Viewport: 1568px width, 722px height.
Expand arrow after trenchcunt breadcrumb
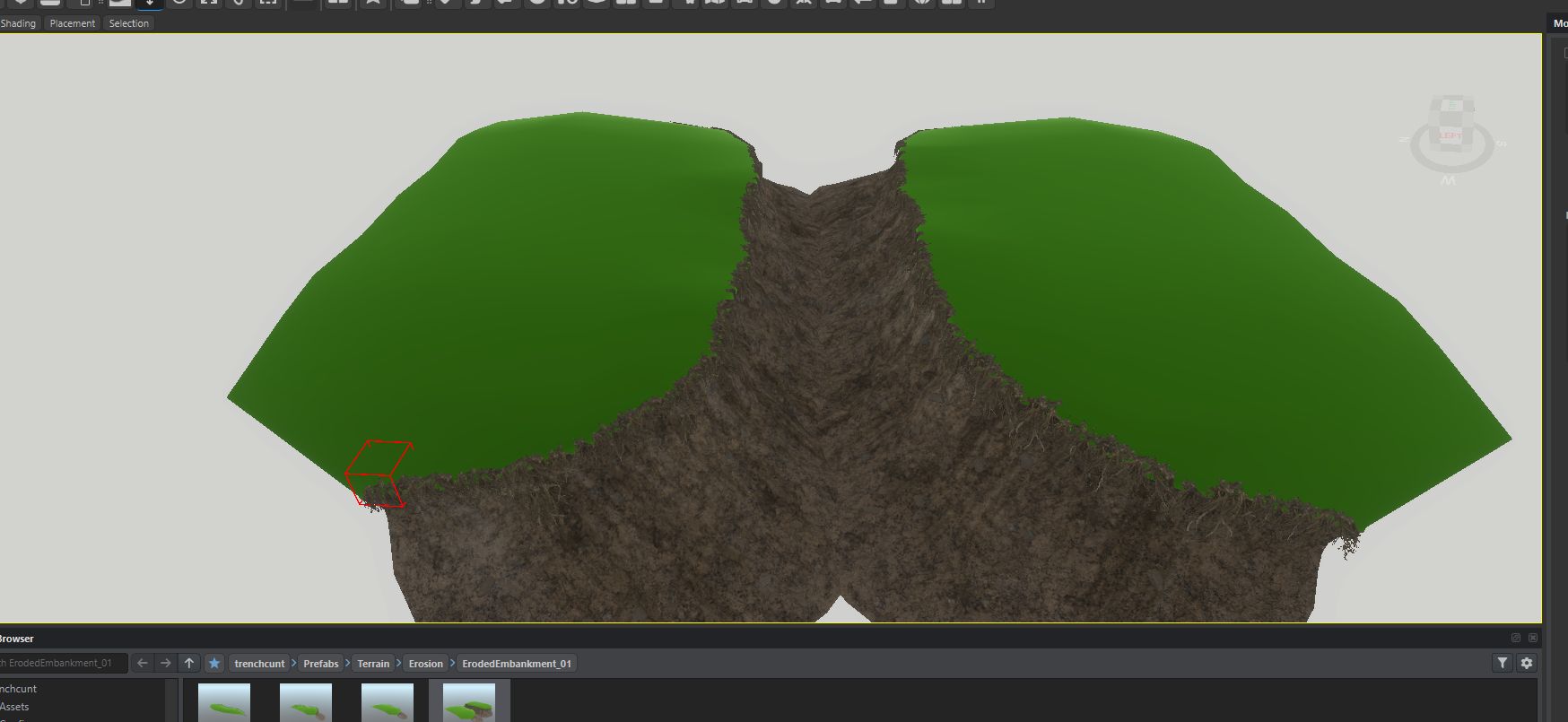click(294, 664)
